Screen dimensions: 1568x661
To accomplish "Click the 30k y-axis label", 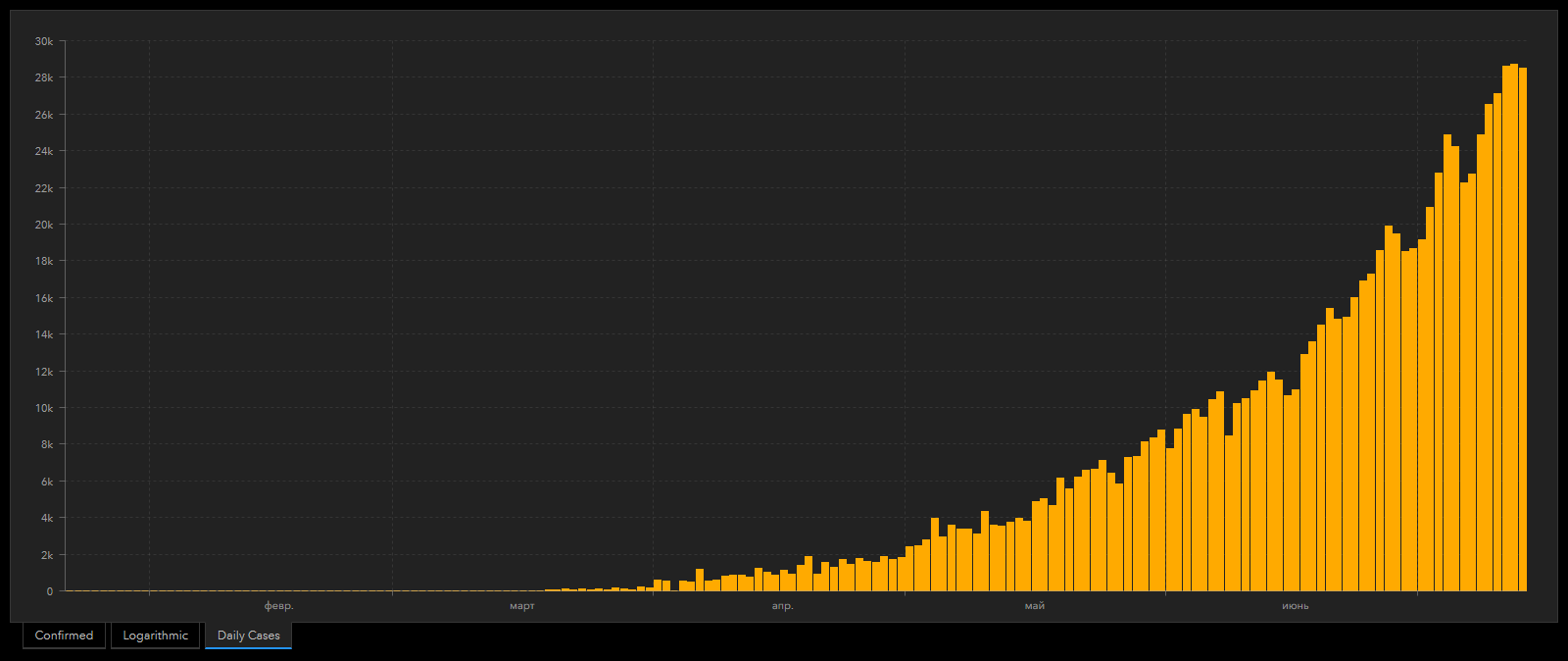I will point(44,41).
